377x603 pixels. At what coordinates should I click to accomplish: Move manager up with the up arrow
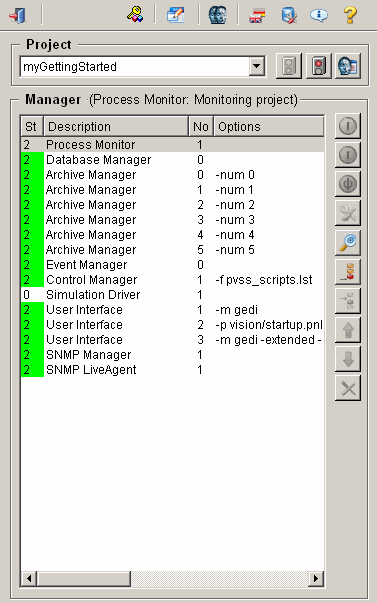[348, 330]
